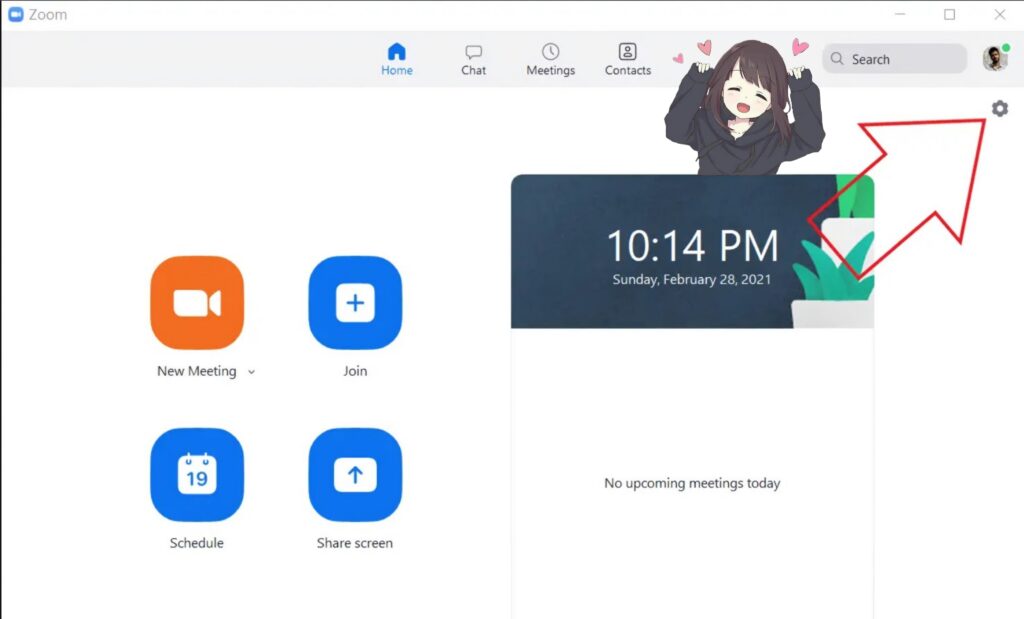Open the Chat tab
Image resolution: width=1024 pixels, height=619 pixels.
(473, 59)
